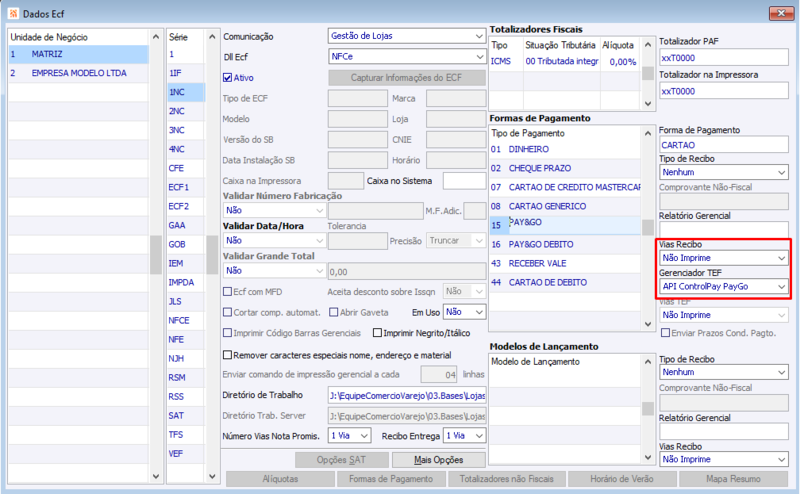The image size is (800, 494).
Task: Check Cortar comp. automat. option
Action: click(x=228, y=312)
